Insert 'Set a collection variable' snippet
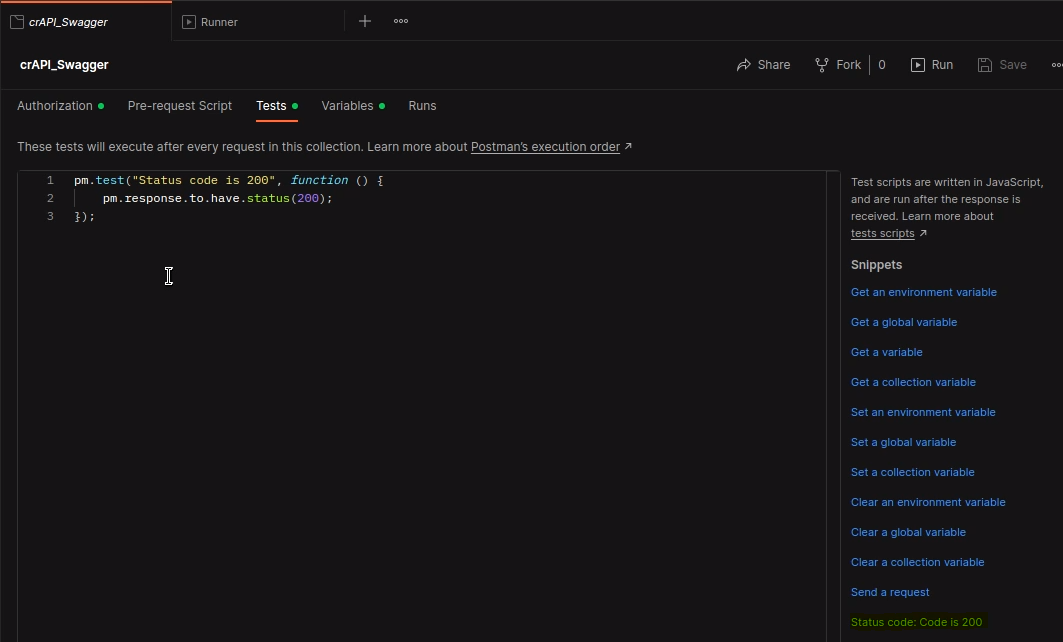This screenshot has height=642, width=1063. coord(912,473)
